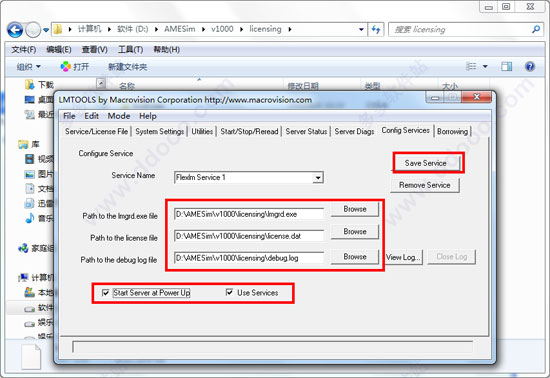The height and width of the screenshot is (378, 550).
Task: Expand the arrow after licensing breadcrumb
Action: click(x=290, y=29)
